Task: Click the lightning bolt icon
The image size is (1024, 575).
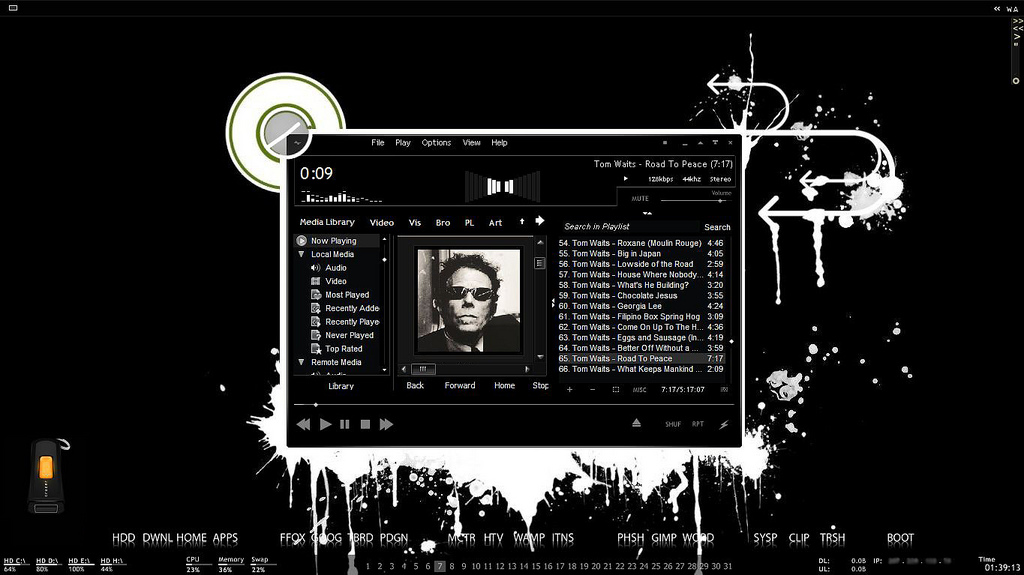Action: coord(724,425)
